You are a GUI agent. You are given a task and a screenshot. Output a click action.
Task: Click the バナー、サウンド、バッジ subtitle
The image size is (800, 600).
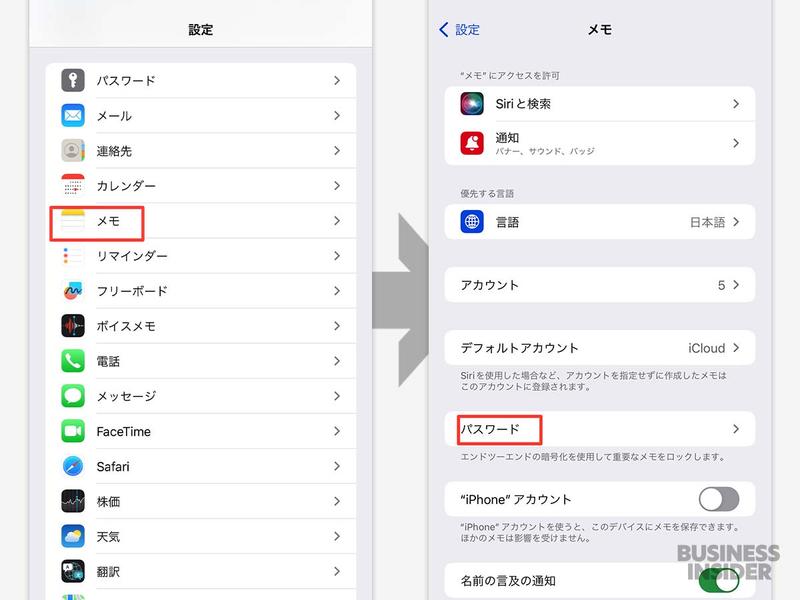point(545,152)
